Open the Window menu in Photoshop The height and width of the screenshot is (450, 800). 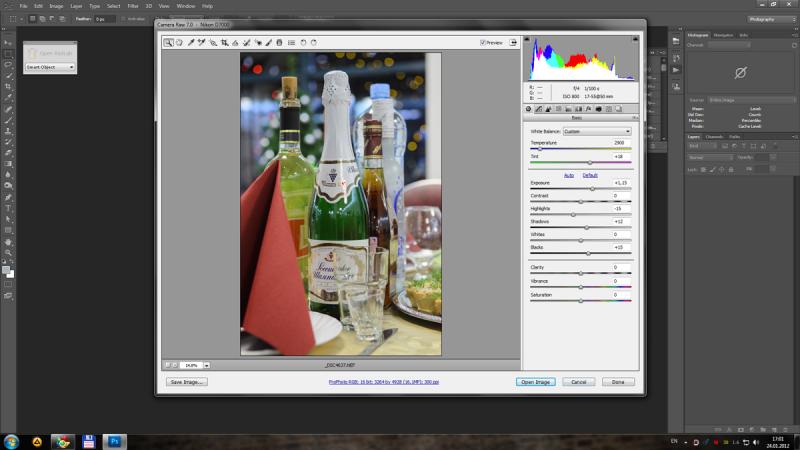[186, 6]
